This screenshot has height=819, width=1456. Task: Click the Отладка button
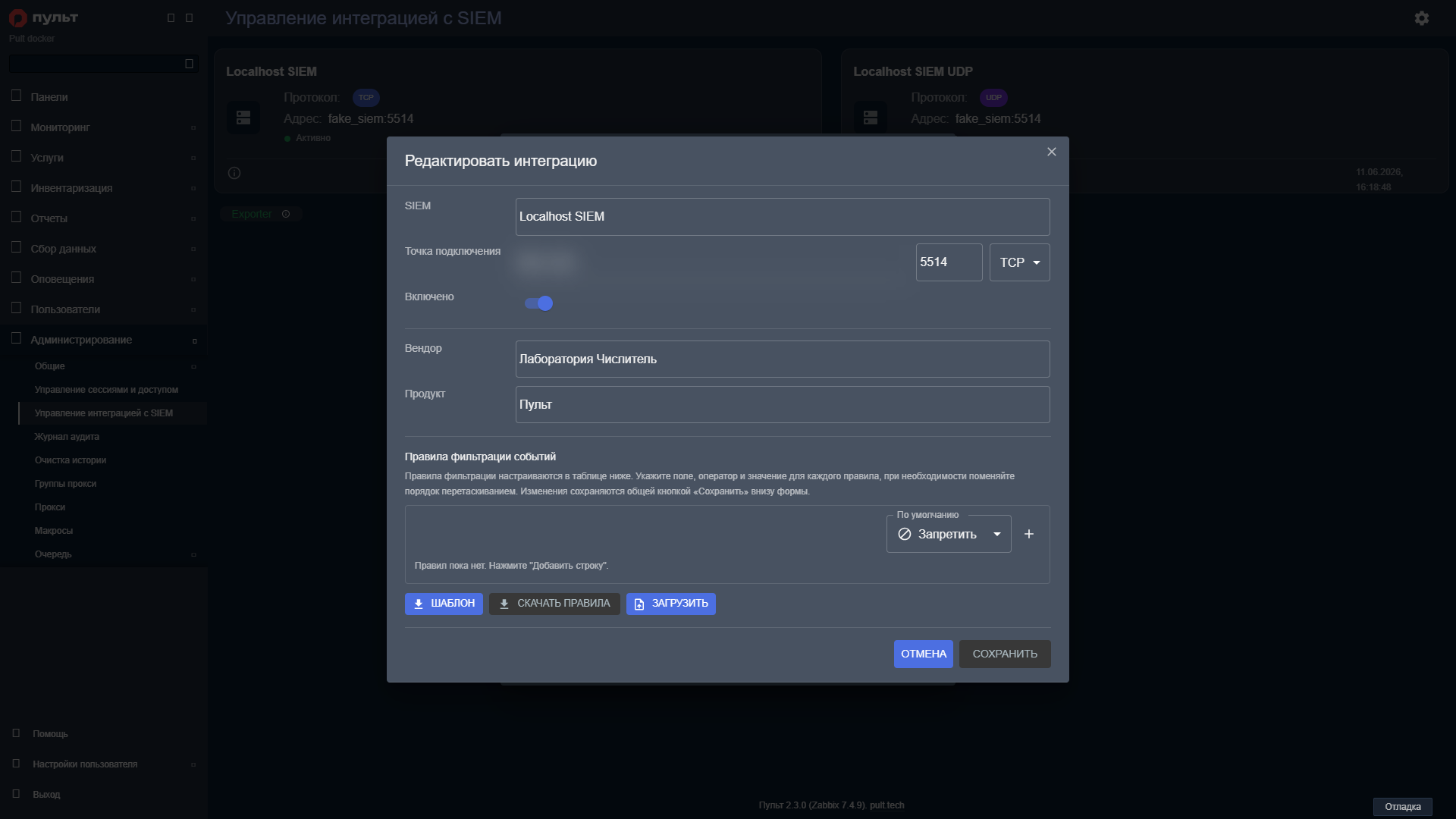pyautogui.click(x=1402, y=807)
